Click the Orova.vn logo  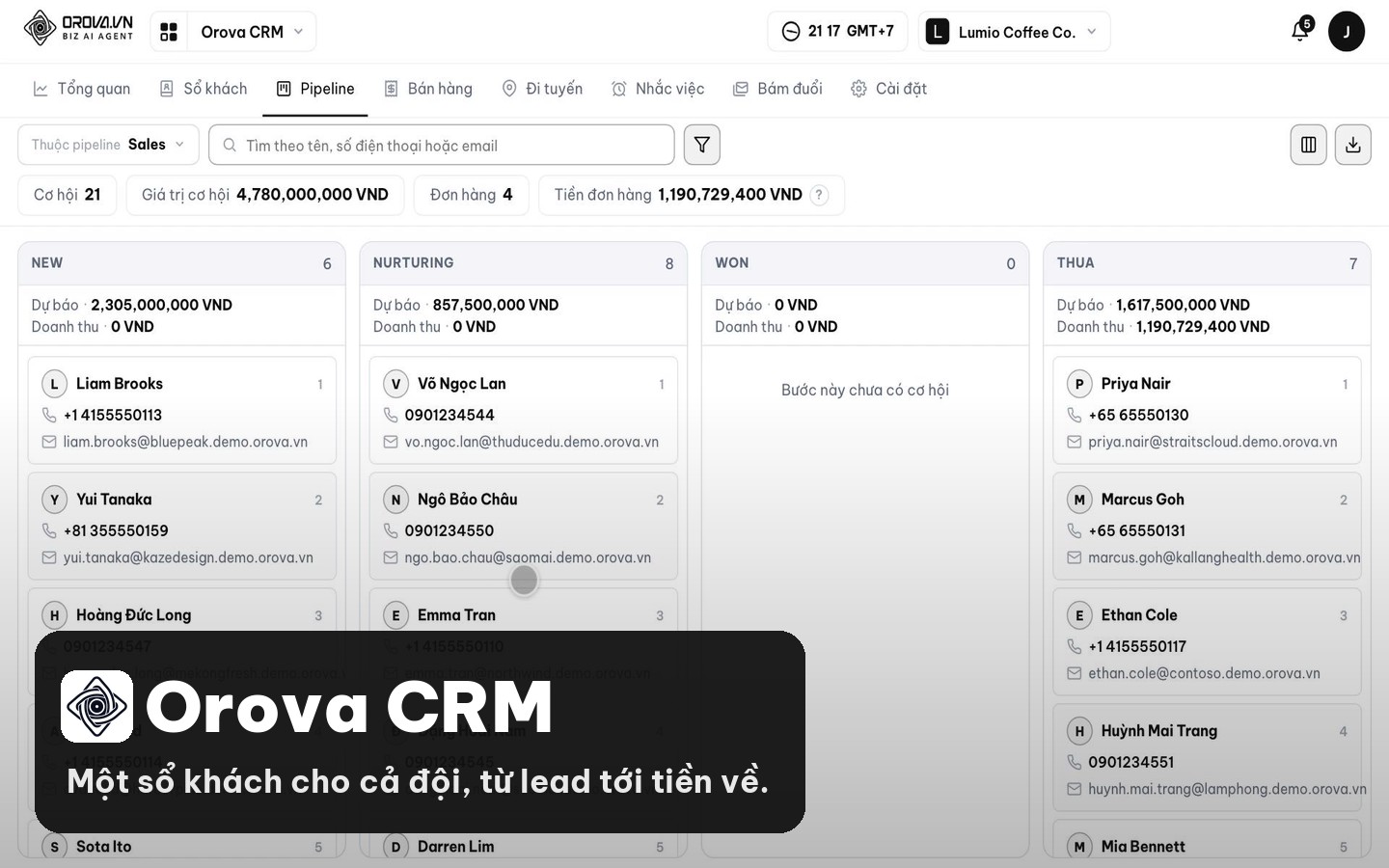pyautogui.click(x=79, y=29)
